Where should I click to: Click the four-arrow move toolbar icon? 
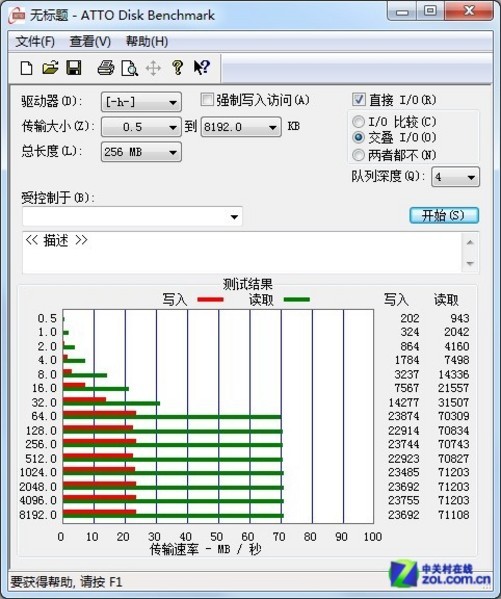point(153,68)
